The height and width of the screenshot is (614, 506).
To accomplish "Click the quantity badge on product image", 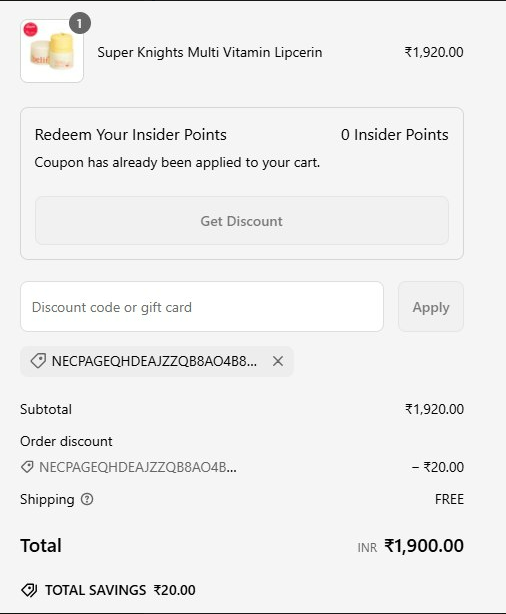I will pos(80,23).
